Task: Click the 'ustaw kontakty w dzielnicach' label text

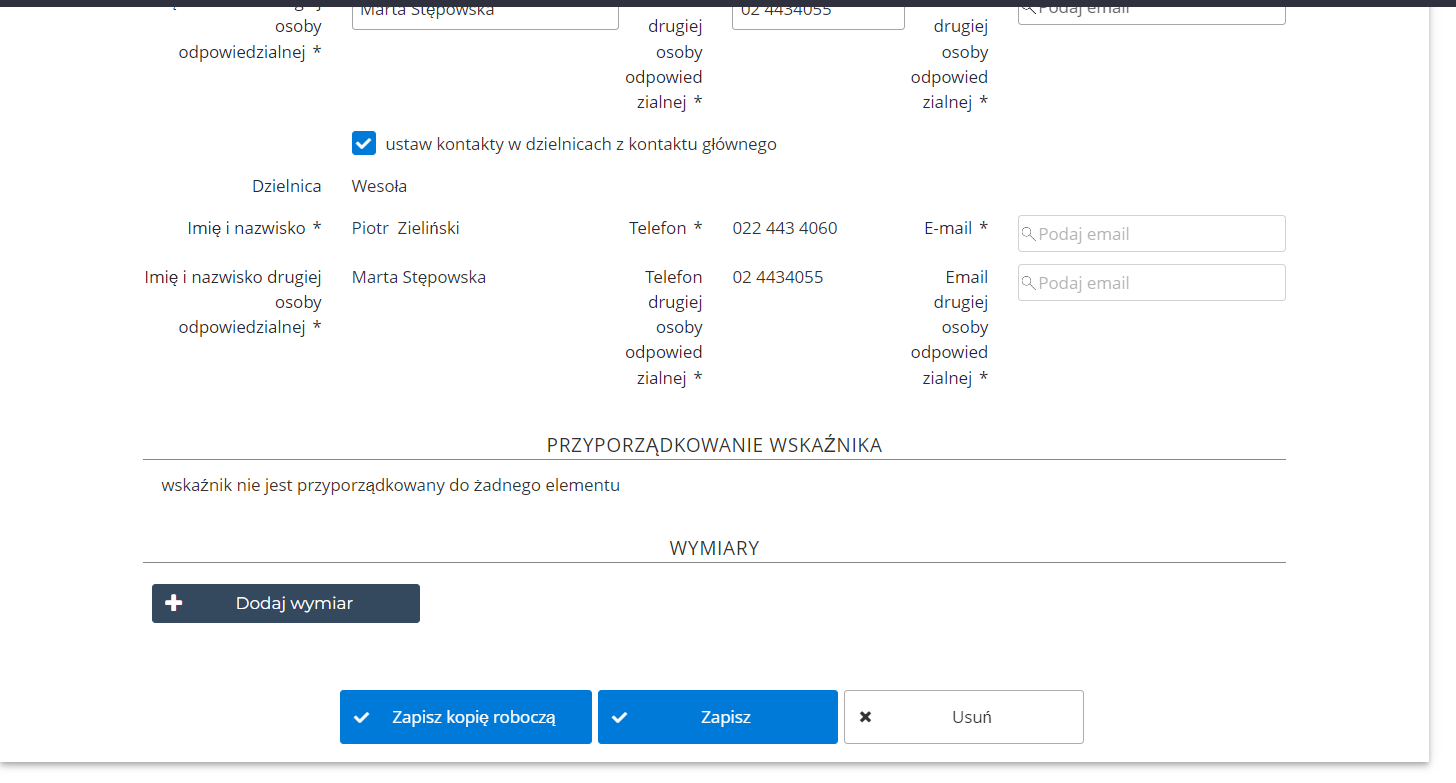Action: pos(581,144)
